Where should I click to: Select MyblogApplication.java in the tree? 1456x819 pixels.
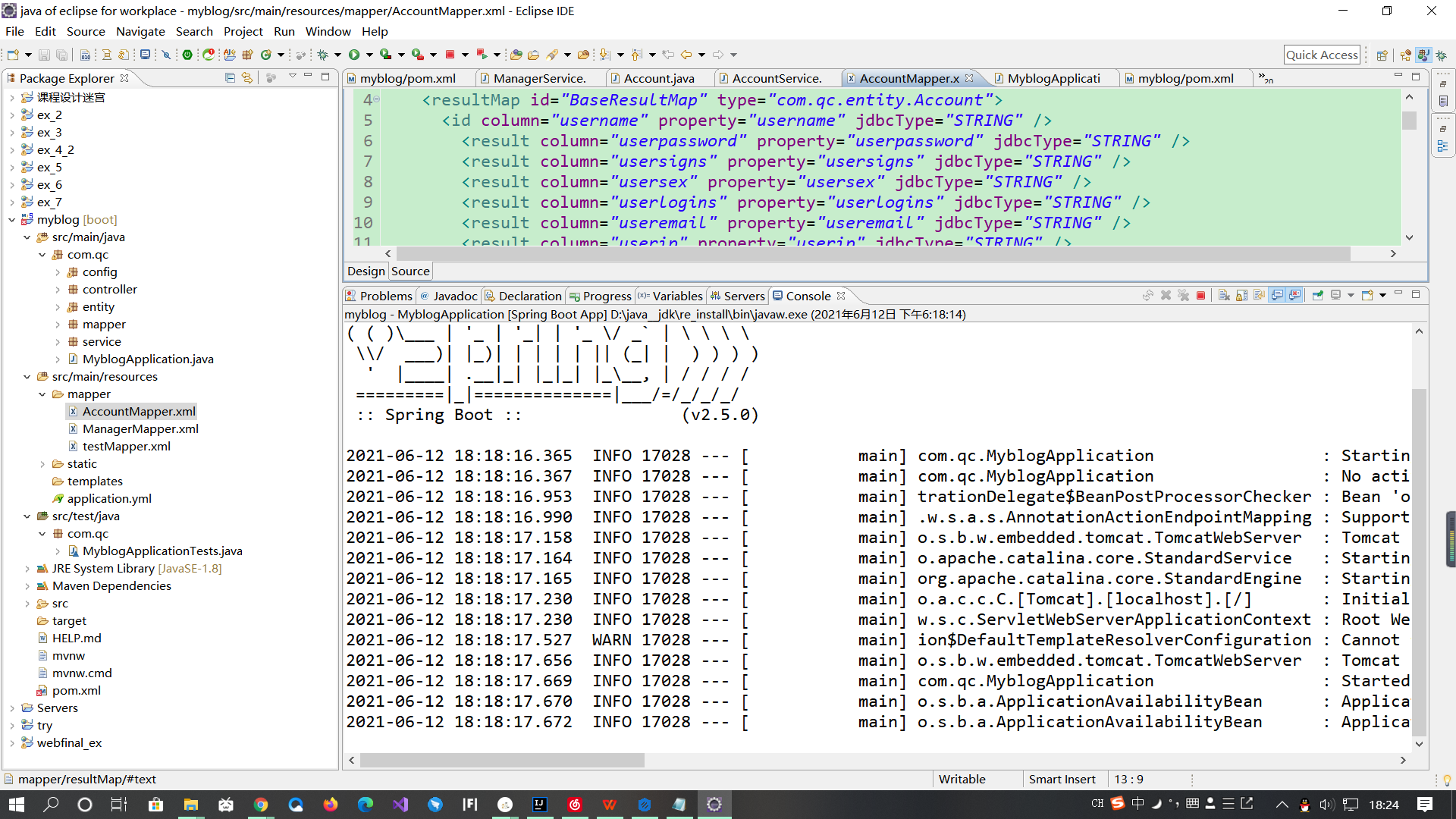(x=148, y=359)
